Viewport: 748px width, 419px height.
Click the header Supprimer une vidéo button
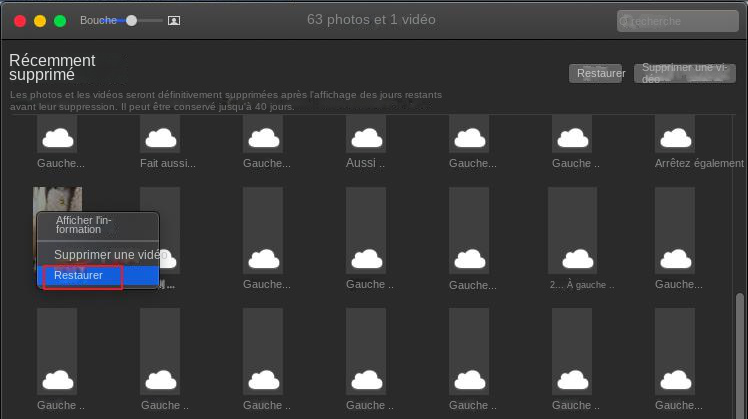[685, 73]
